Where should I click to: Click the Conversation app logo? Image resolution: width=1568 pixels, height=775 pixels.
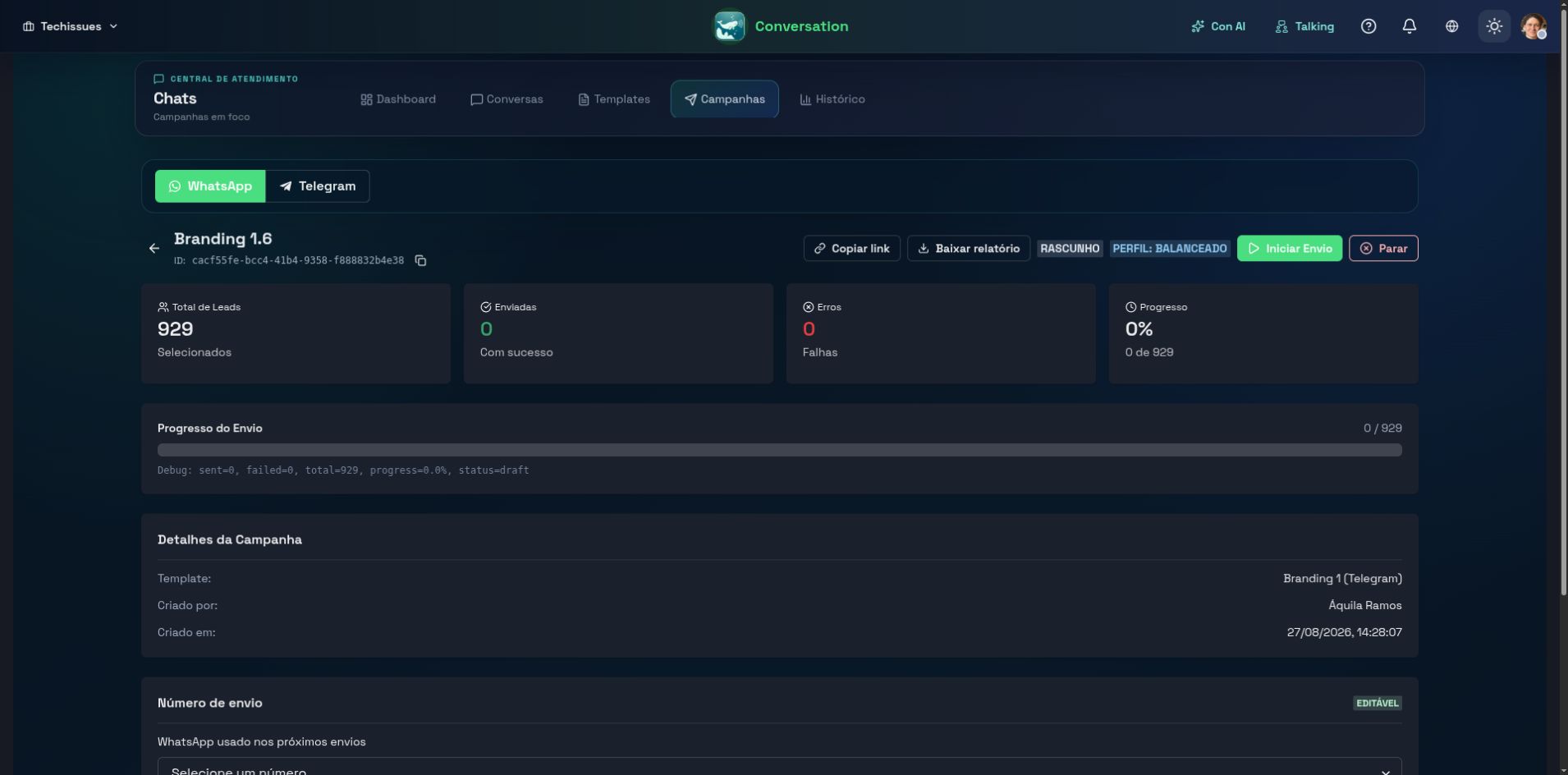pyautogui.click(x=729, y=26)
